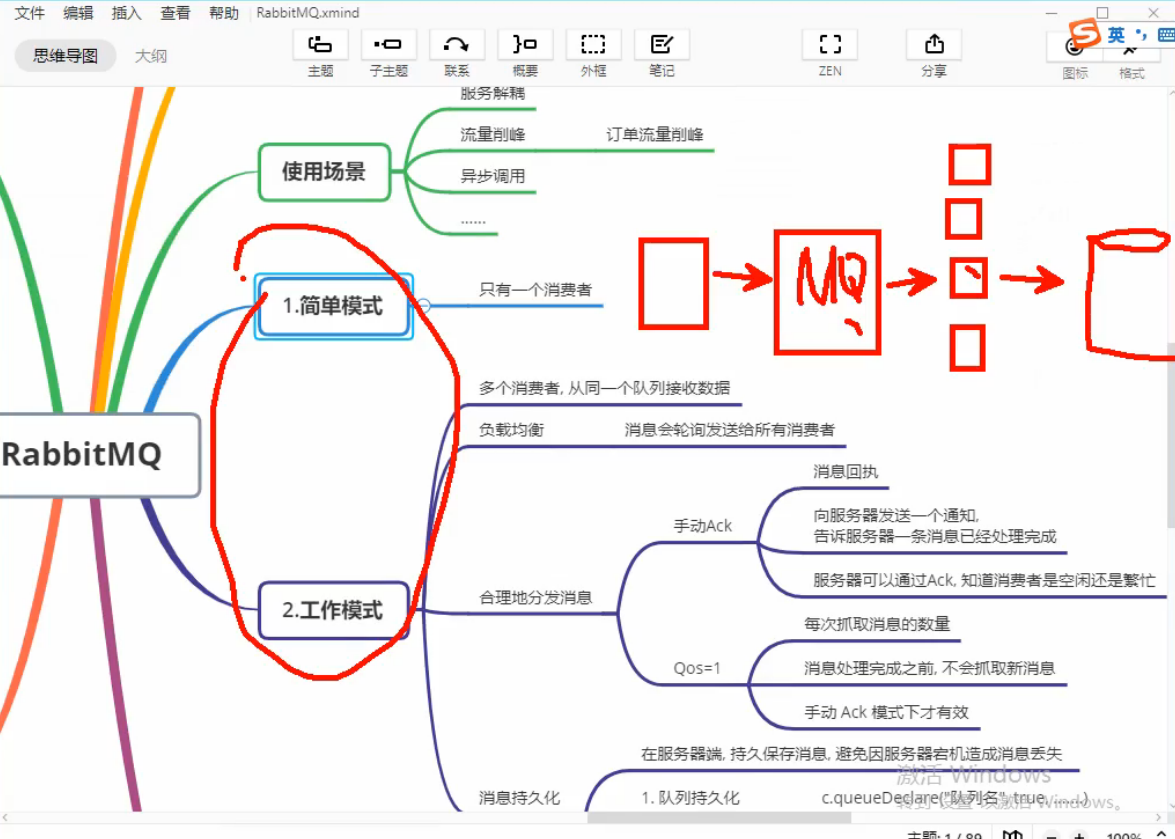This screenshot has height=839, width=1175.
Task: Select the 2.工作模式 topic node
Action: click(333, 611)
